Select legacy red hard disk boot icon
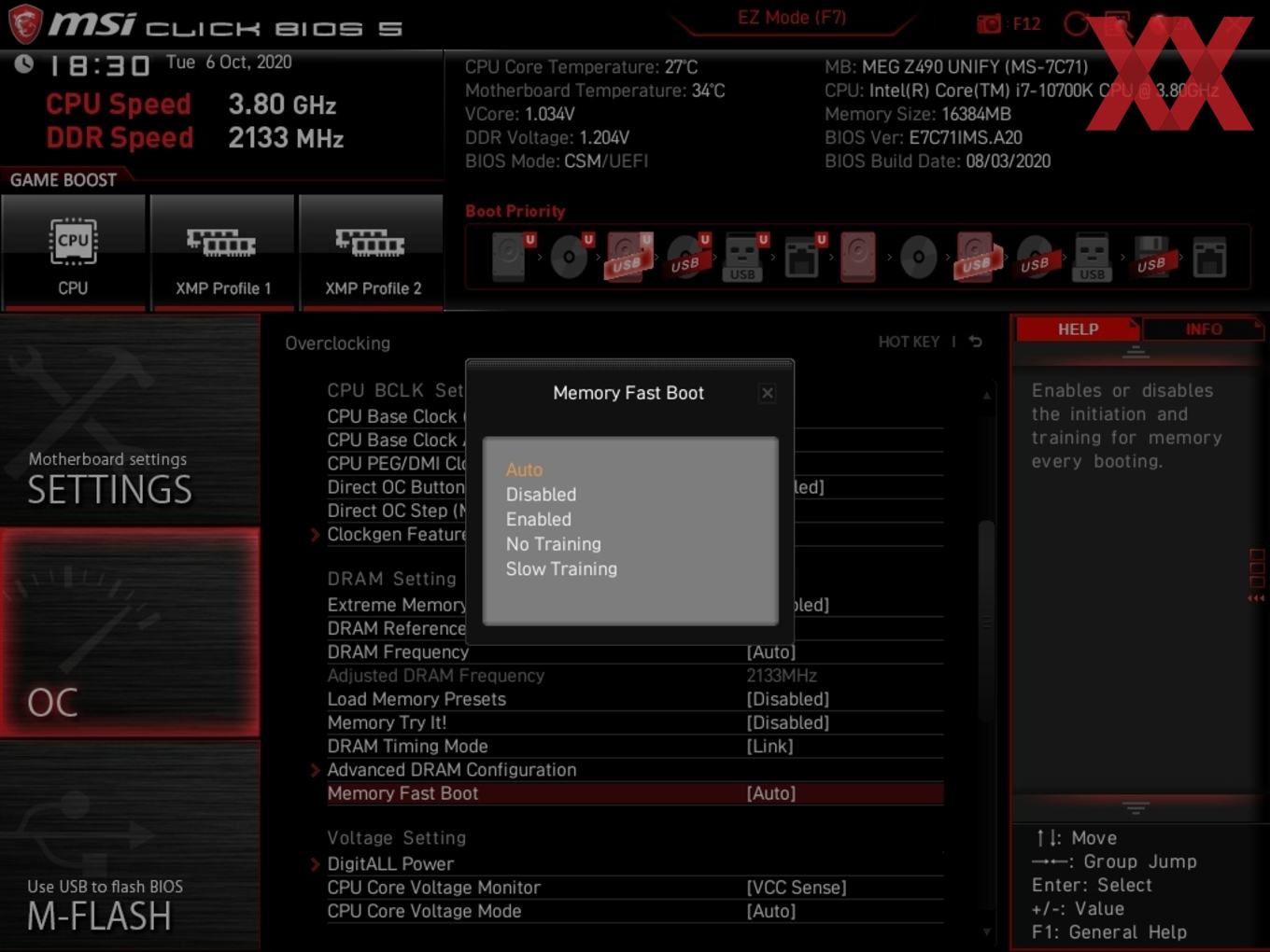The height and width of the screenshot is (952, 1270). [x=859, y=257]
